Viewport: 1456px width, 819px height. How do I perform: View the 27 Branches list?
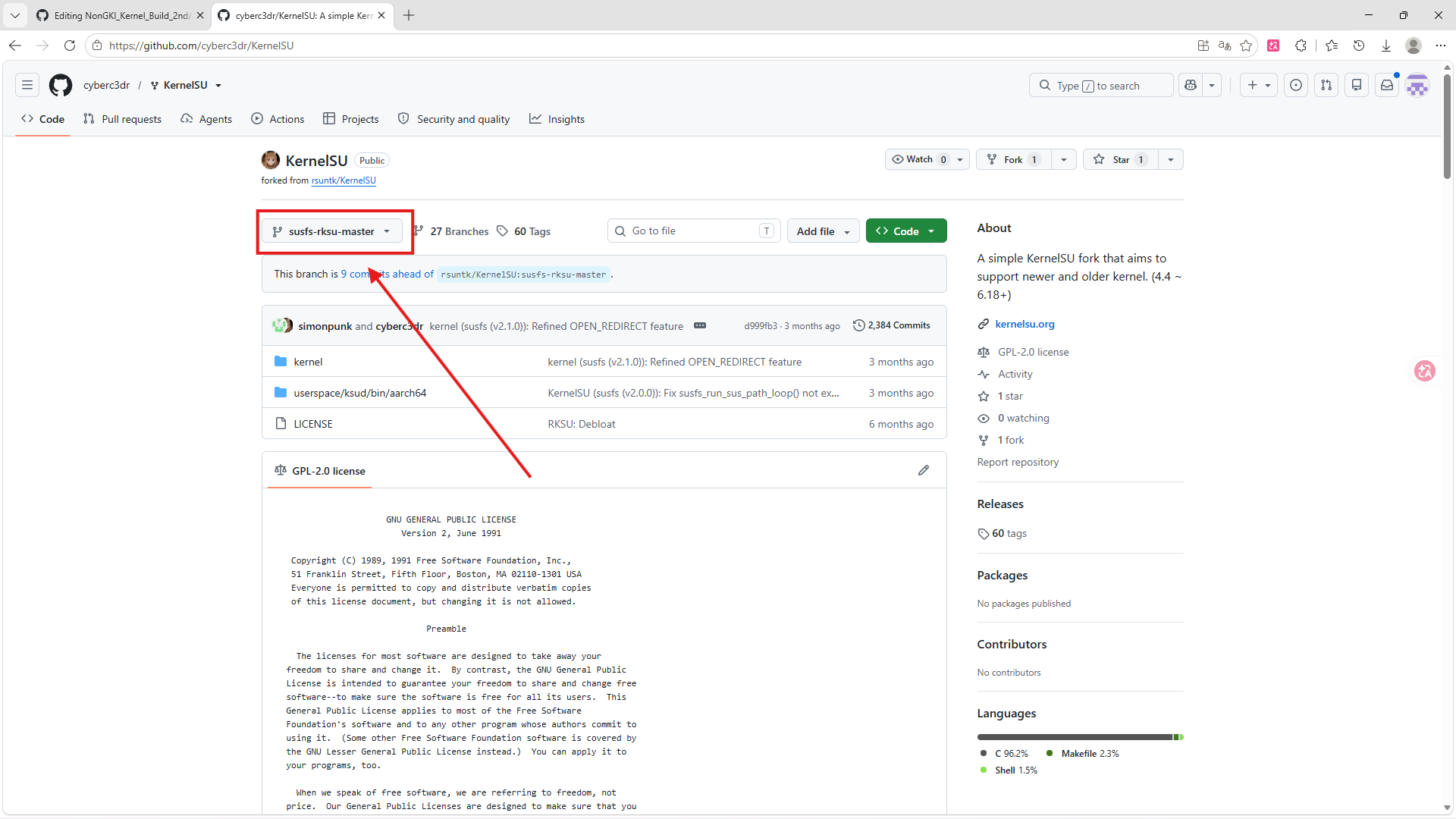[x=451, y=231]
